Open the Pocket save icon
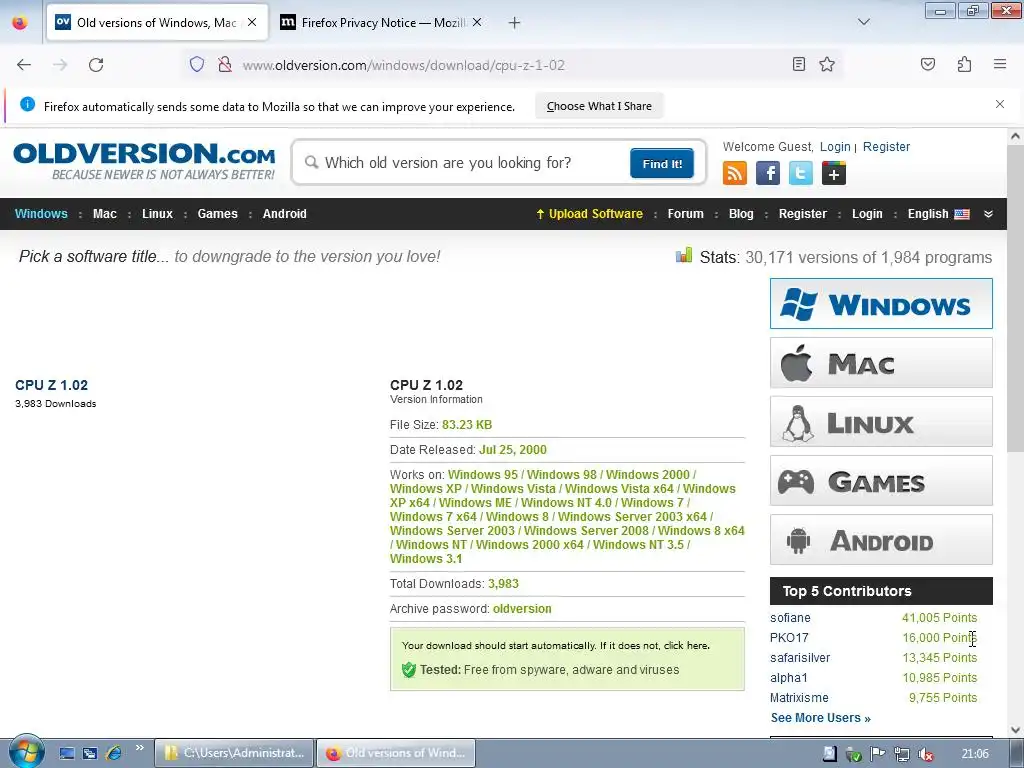The height and width of the screenshot is (768, 1024). 927,64
